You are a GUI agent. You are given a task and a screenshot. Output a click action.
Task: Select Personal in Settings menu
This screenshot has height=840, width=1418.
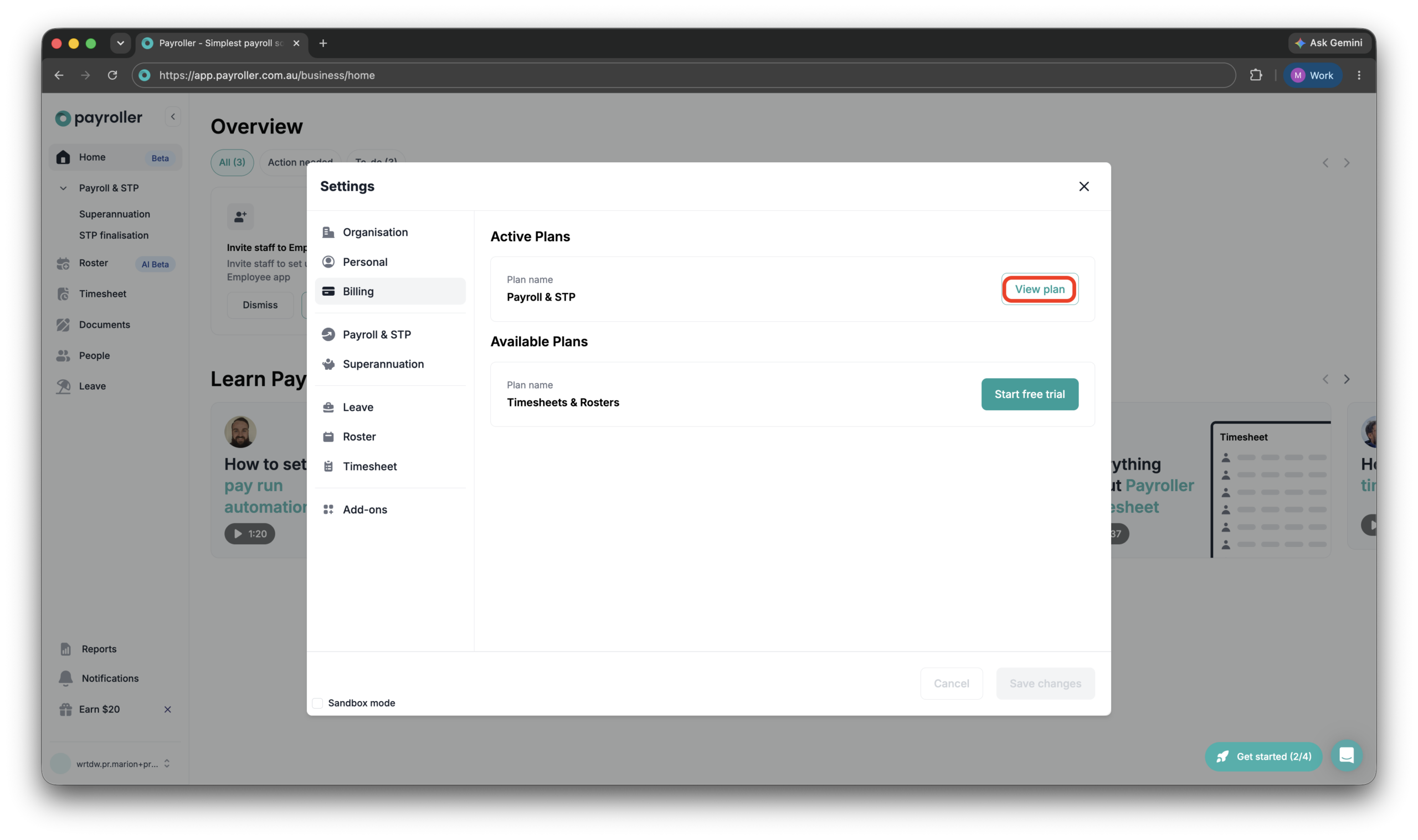click(x=390, y=262)
